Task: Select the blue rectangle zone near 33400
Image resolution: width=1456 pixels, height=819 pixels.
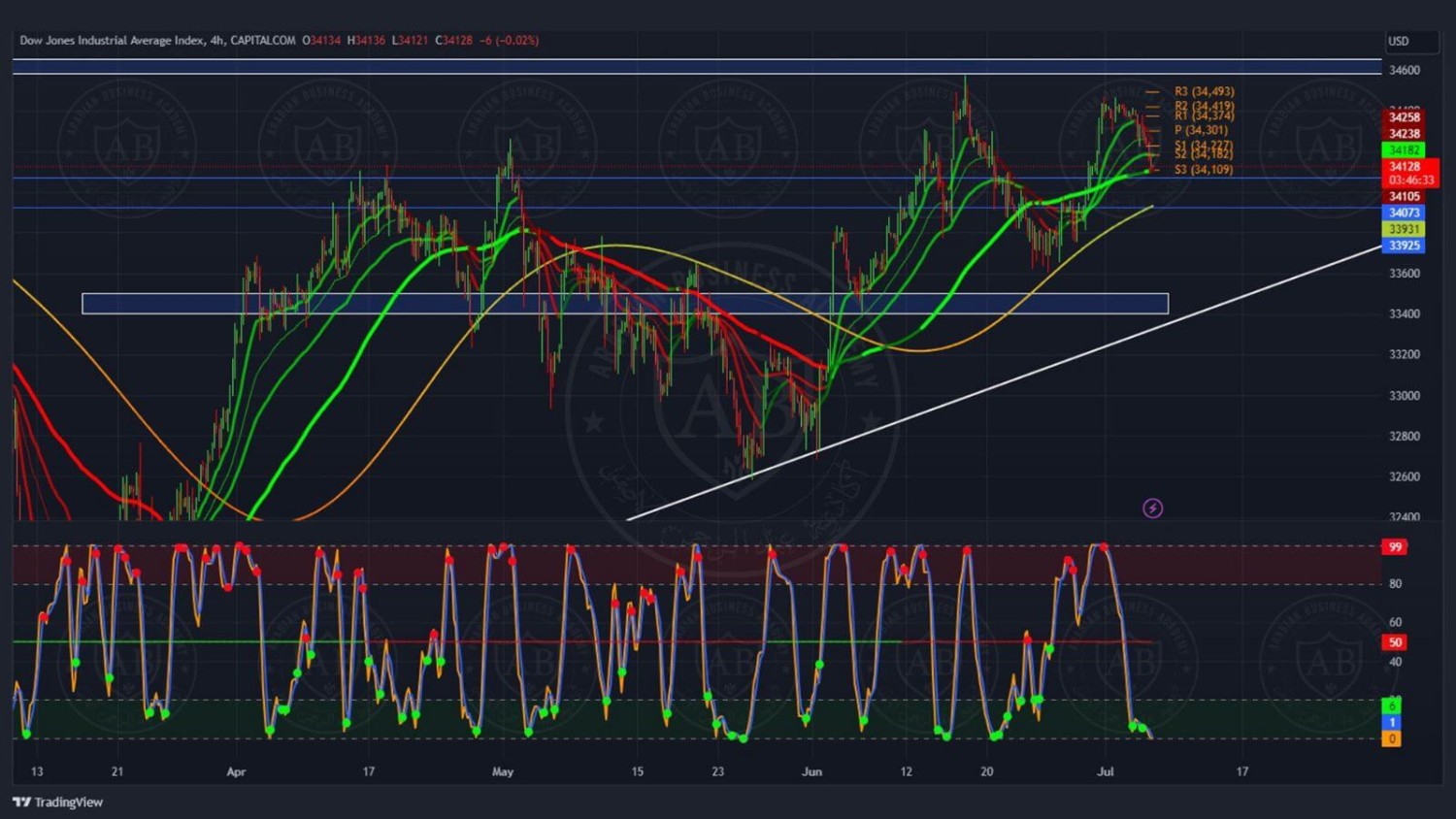Action: [625, 304]
